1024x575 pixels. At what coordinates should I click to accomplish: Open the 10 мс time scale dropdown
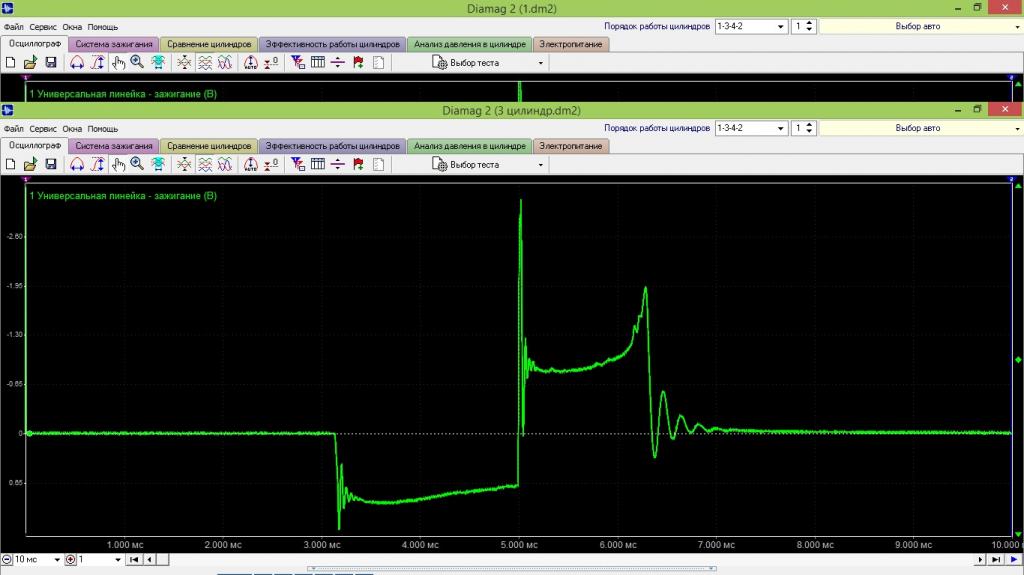[37, 559]
